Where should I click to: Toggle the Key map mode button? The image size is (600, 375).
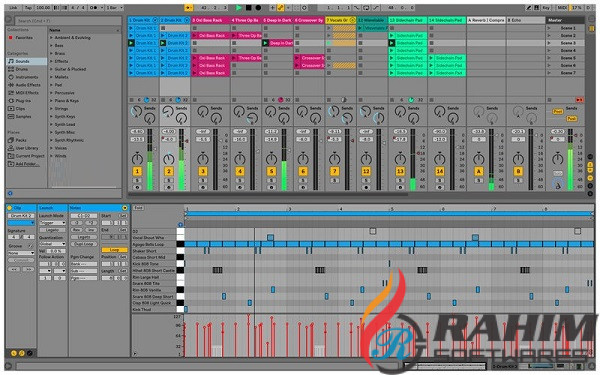[546, 7]
